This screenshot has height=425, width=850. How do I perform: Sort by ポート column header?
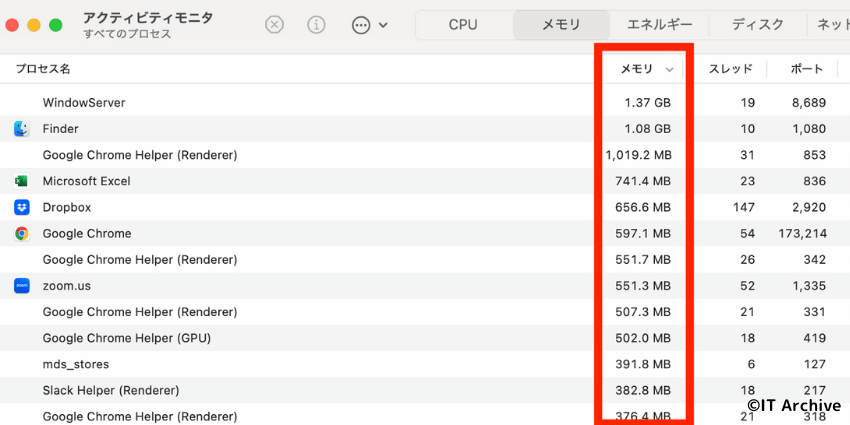pos(807,69)
